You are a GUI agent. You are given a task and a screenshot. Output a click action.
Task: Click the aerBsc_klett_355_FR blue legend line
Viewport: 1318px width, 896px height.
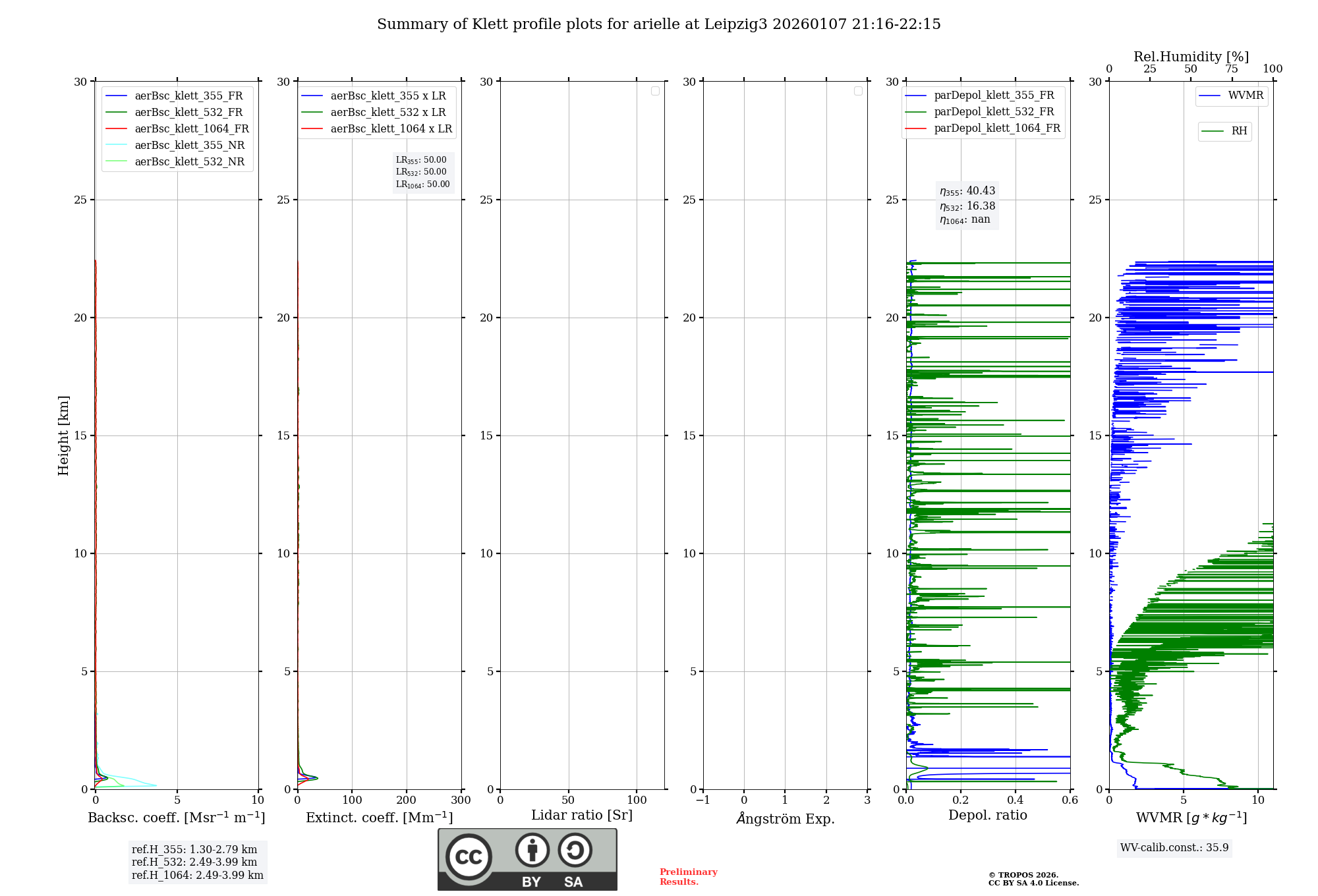(117, 96)
